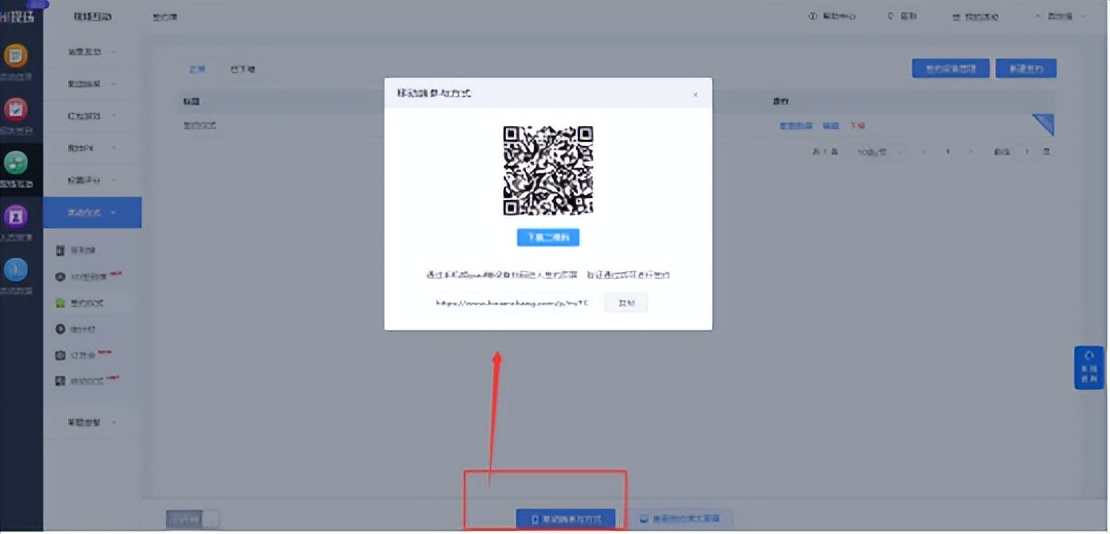Click the second blue edit link in row
Viewport: 1110px width, 534px height.
(x=830, y=126)
